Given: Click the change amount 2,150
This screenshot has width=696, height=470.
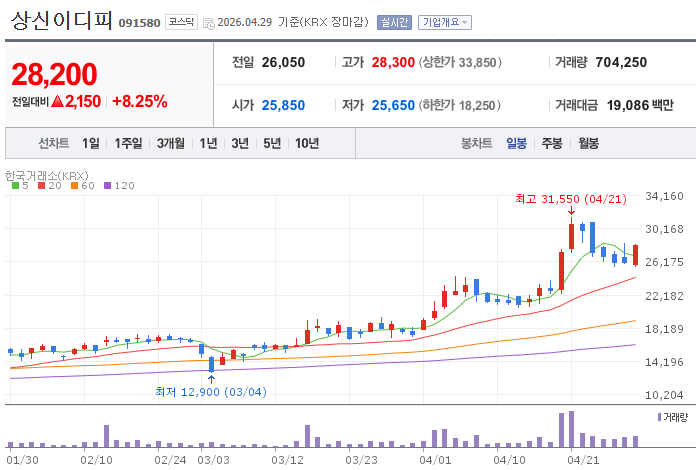Looking at the screenshot, I should click(x=83, y=102).
